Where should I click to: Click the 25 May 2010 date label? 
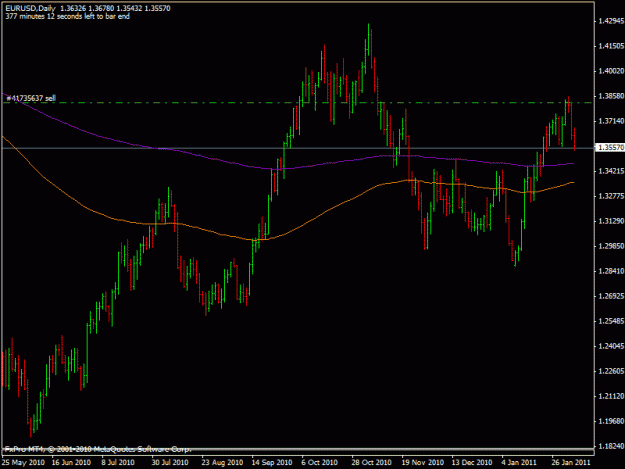pos(23,463)
